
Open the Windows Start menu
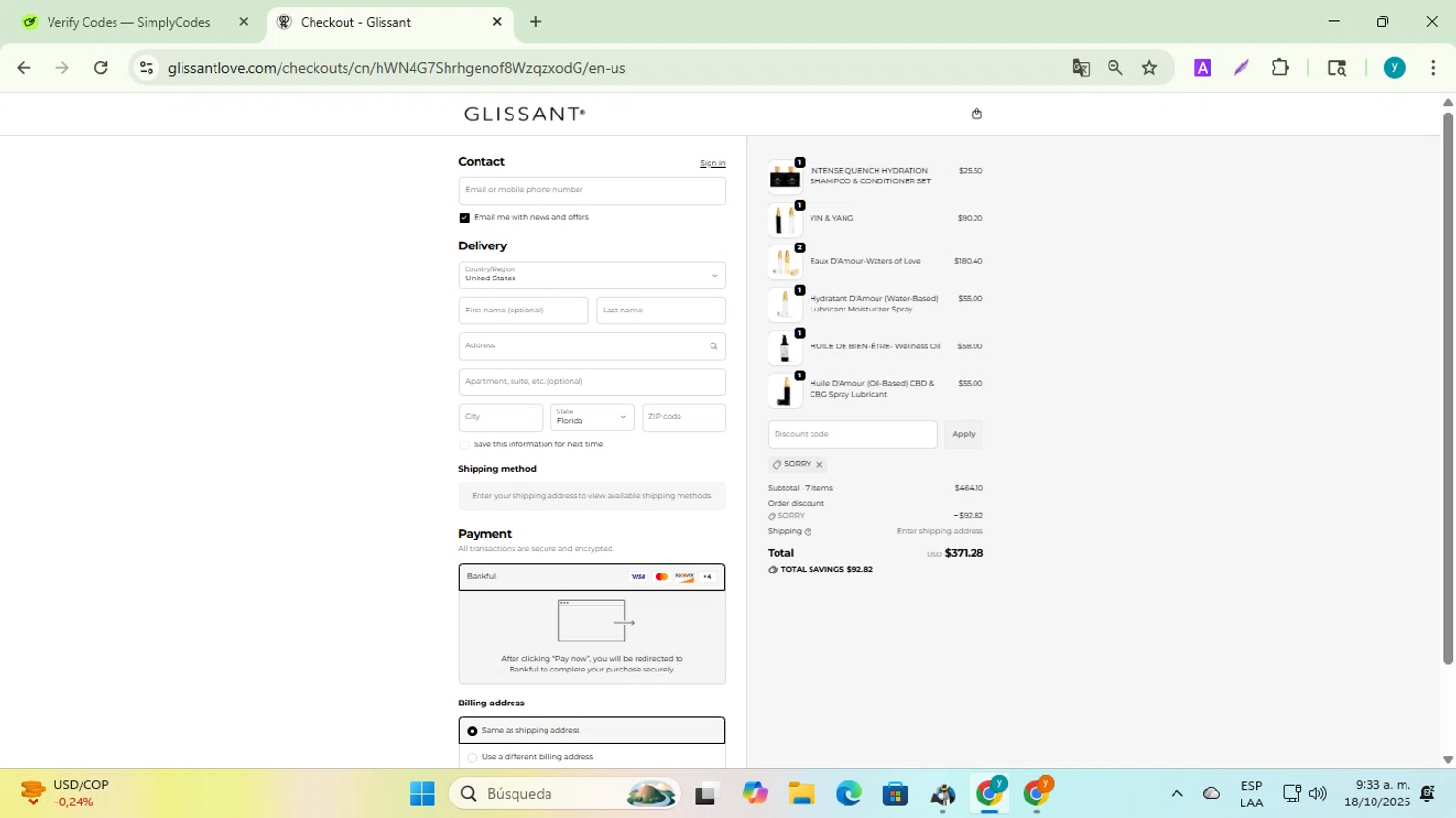pyautogui.click(x=422, y=794)
